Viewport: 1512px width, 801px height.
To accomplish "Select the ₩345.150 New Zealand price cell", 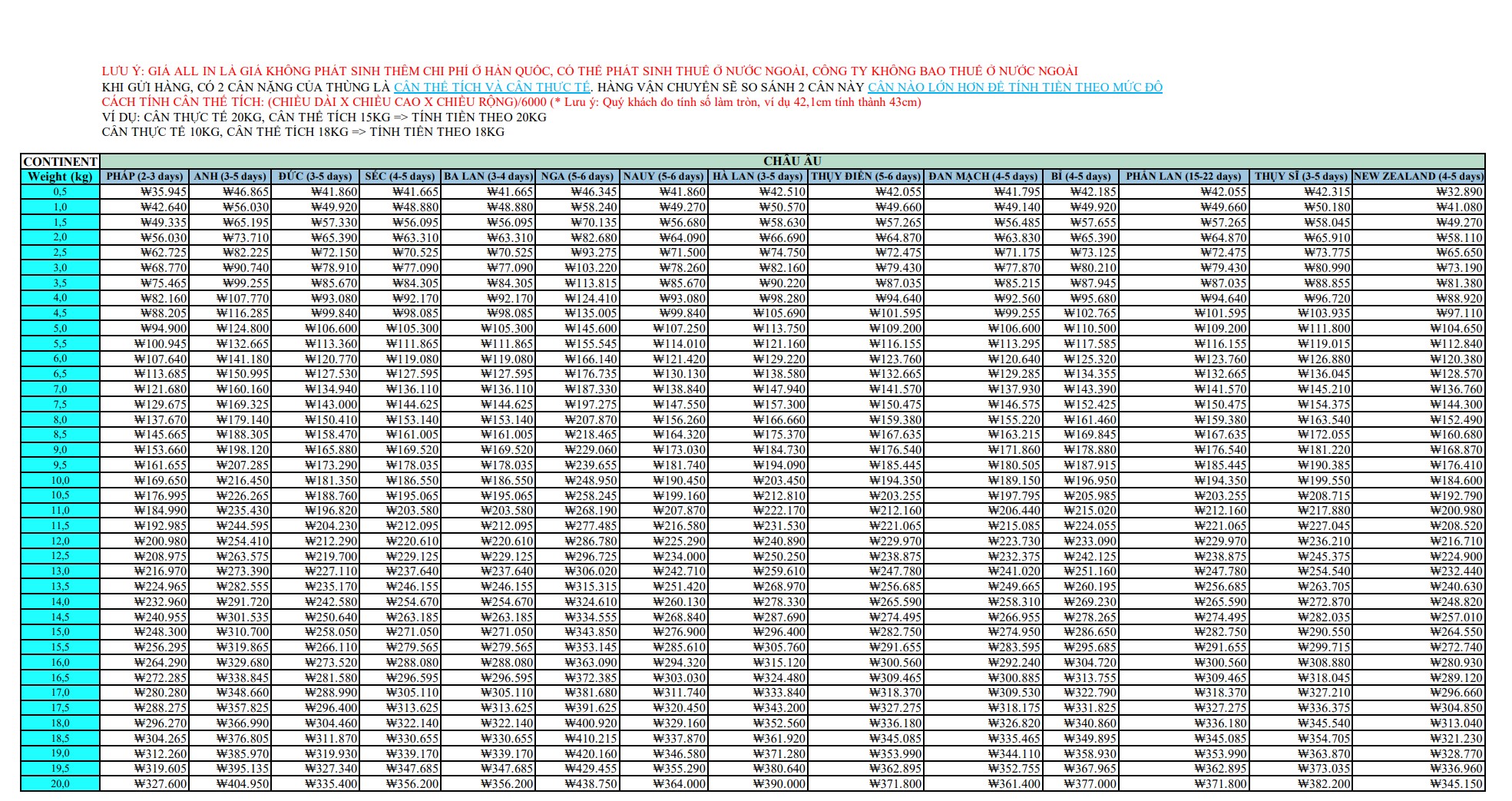I will (1456, 784).
